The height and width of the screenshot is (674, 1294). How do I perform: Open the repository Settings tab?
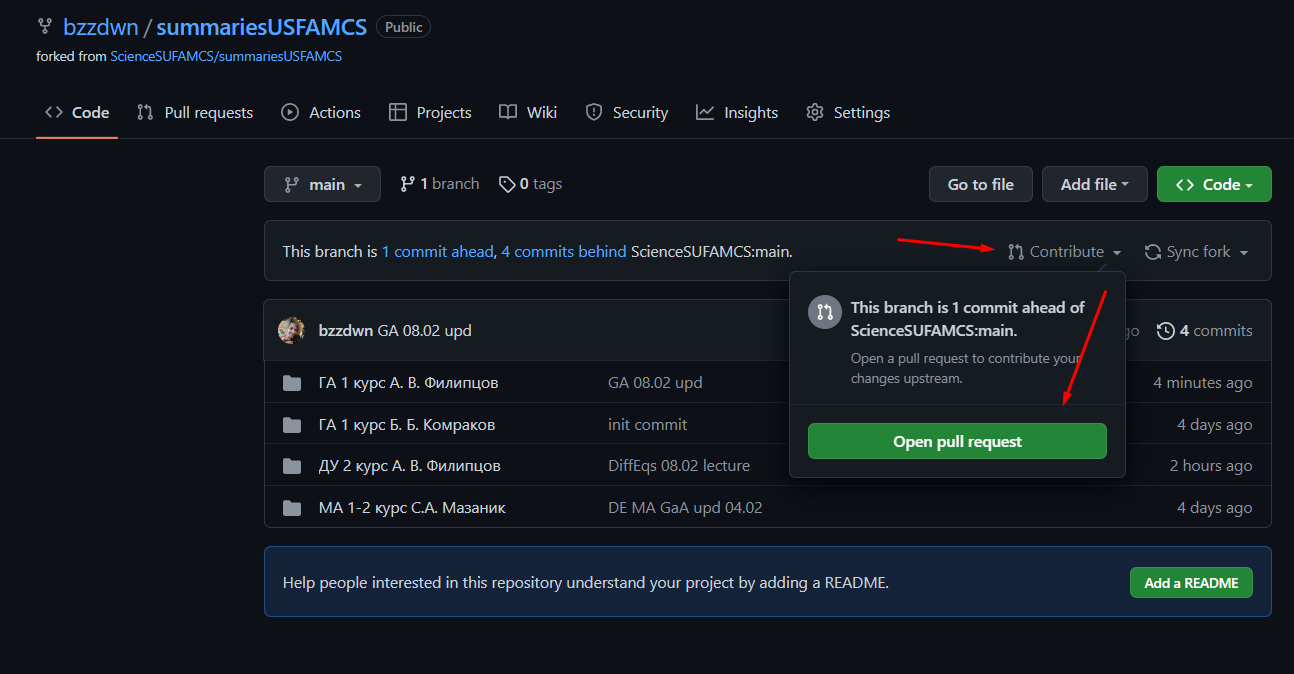(x=848, y=112)
